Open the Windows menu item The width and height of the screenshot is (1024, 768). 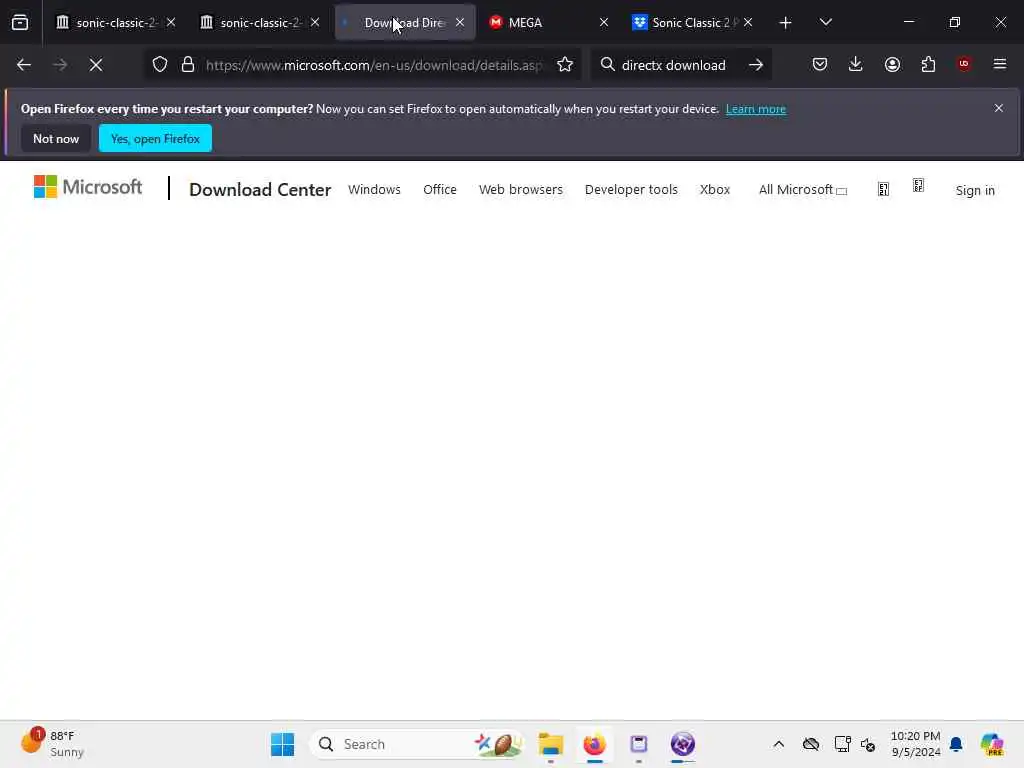click(x=374, y=189)
